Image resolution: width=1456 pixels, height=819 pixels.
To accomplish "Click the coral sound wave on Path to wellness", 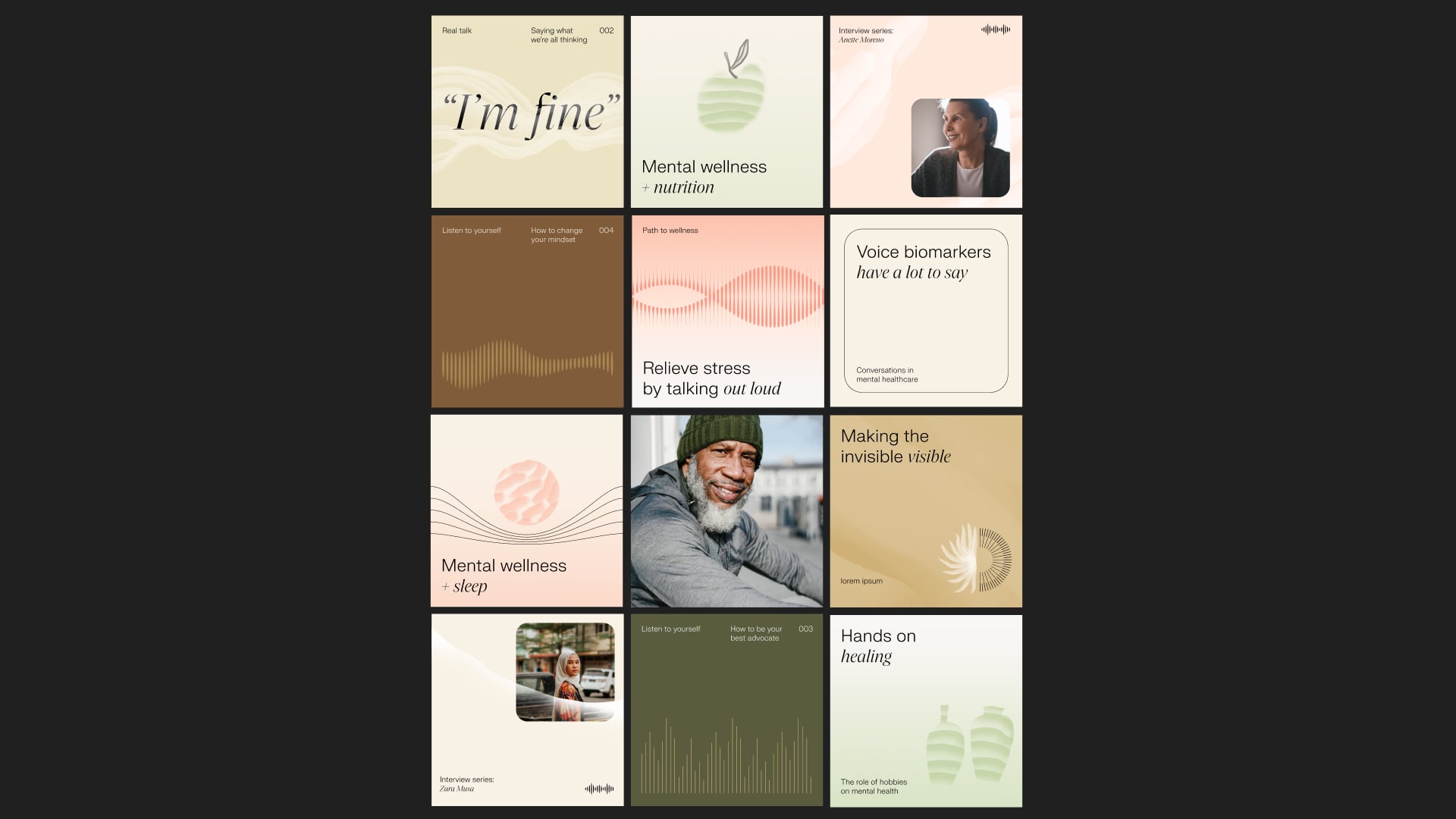I will [x=727, y=297].
